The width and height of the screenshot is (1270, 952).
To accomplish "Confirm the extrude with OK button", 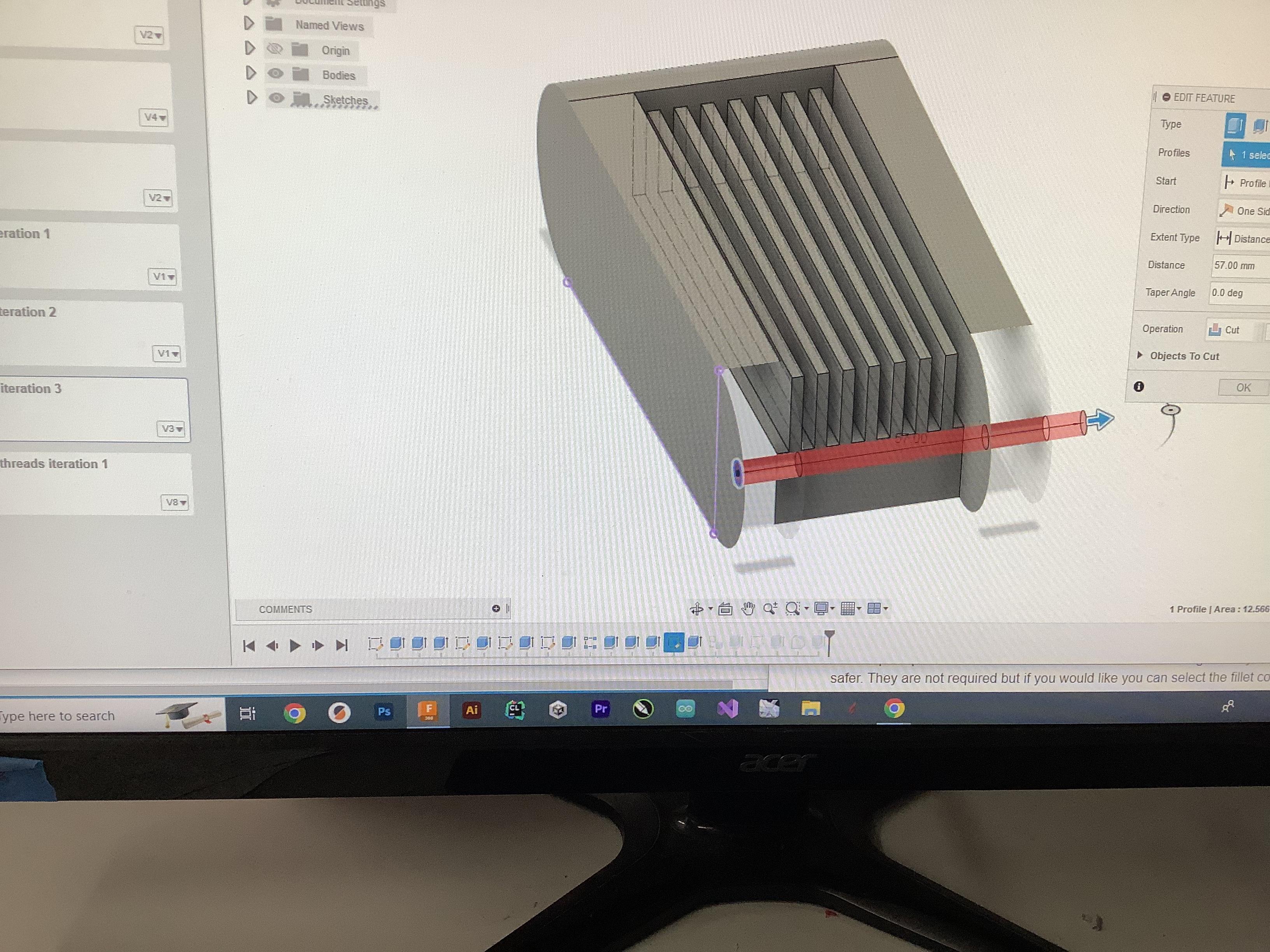I will [1244, 387].
